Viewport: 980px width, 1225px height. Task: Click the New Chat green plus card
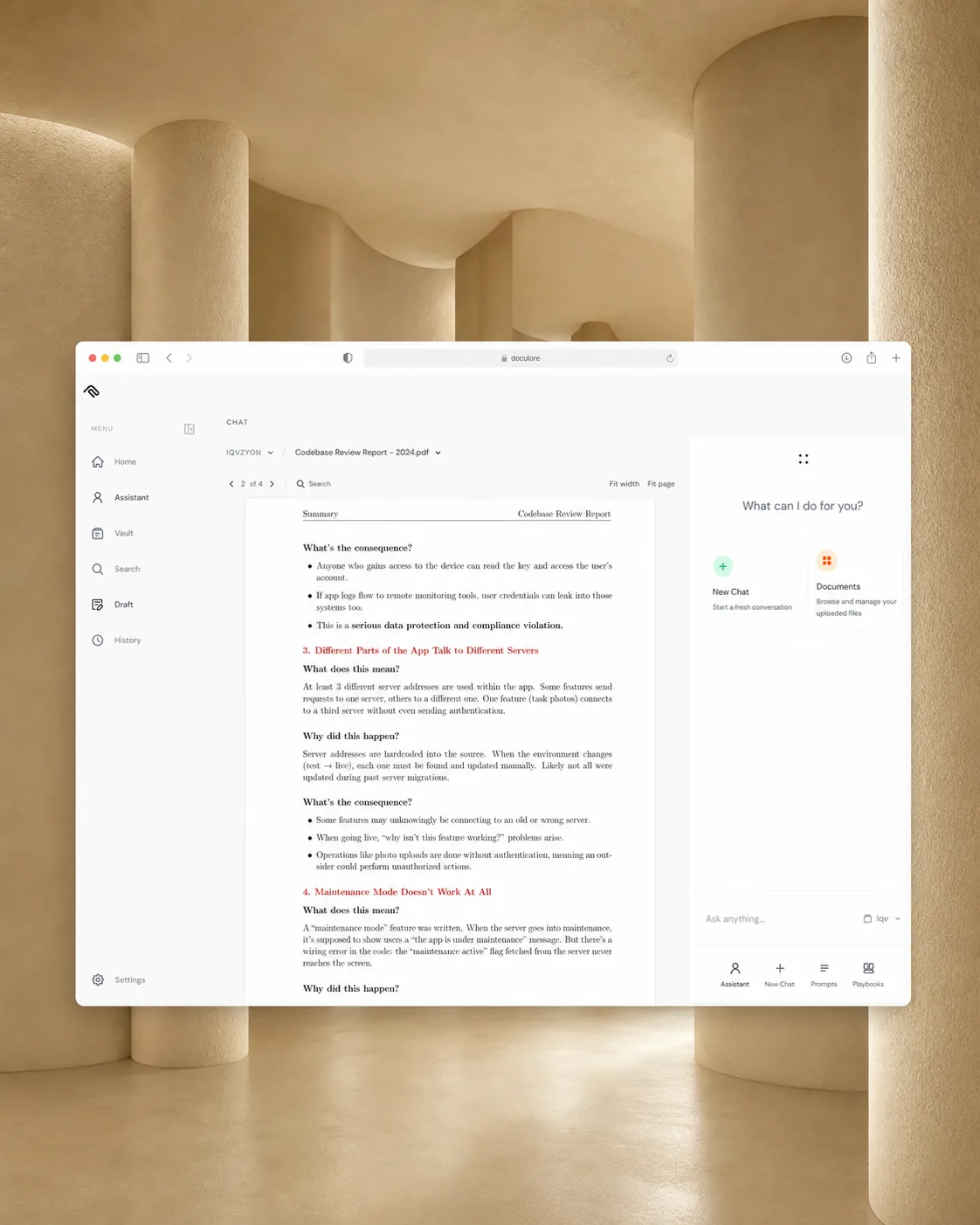pyautogui.click(x=753, y=584)
